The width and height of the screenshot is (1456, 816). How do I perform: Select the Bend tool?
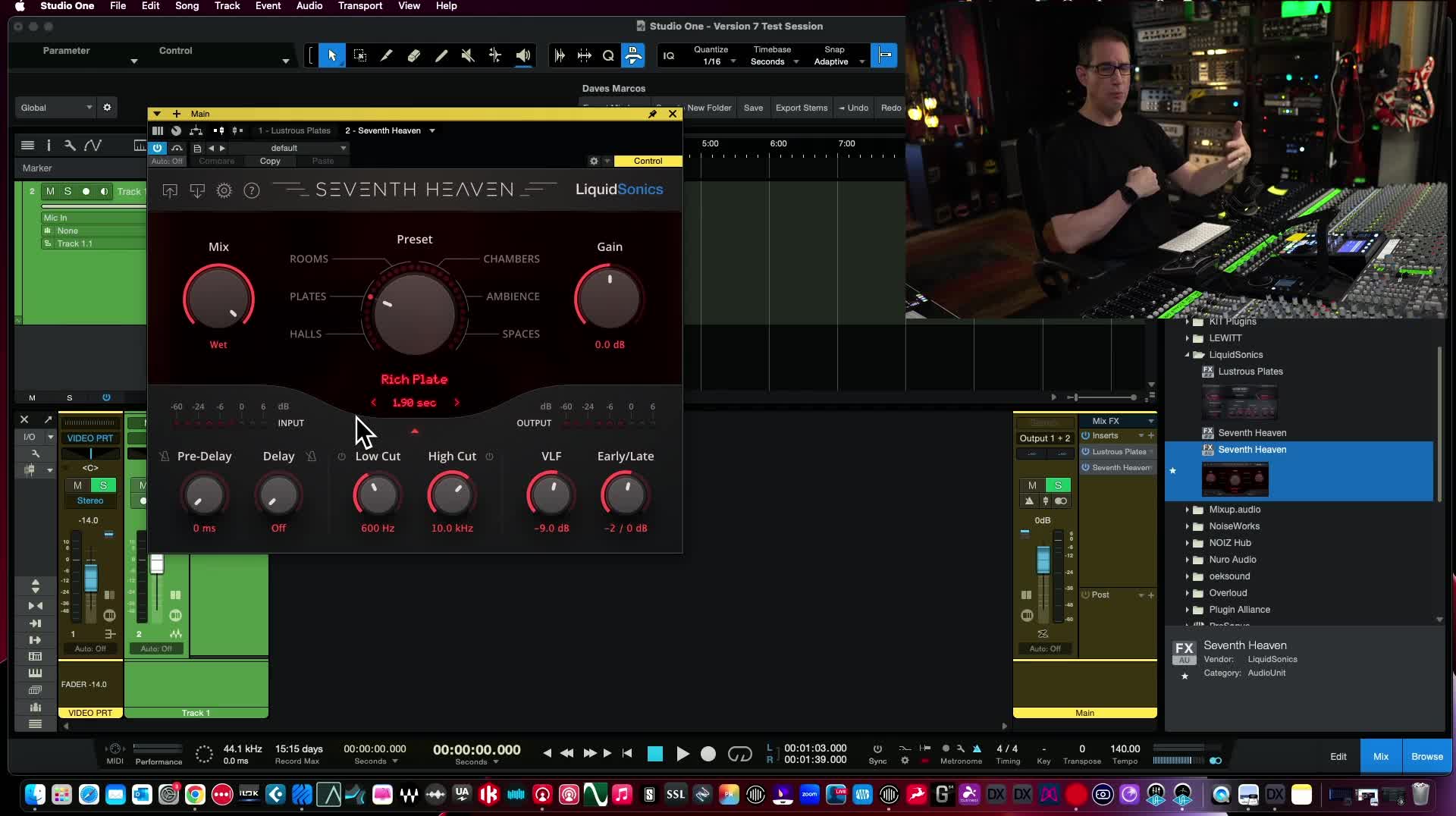(495, 55)
